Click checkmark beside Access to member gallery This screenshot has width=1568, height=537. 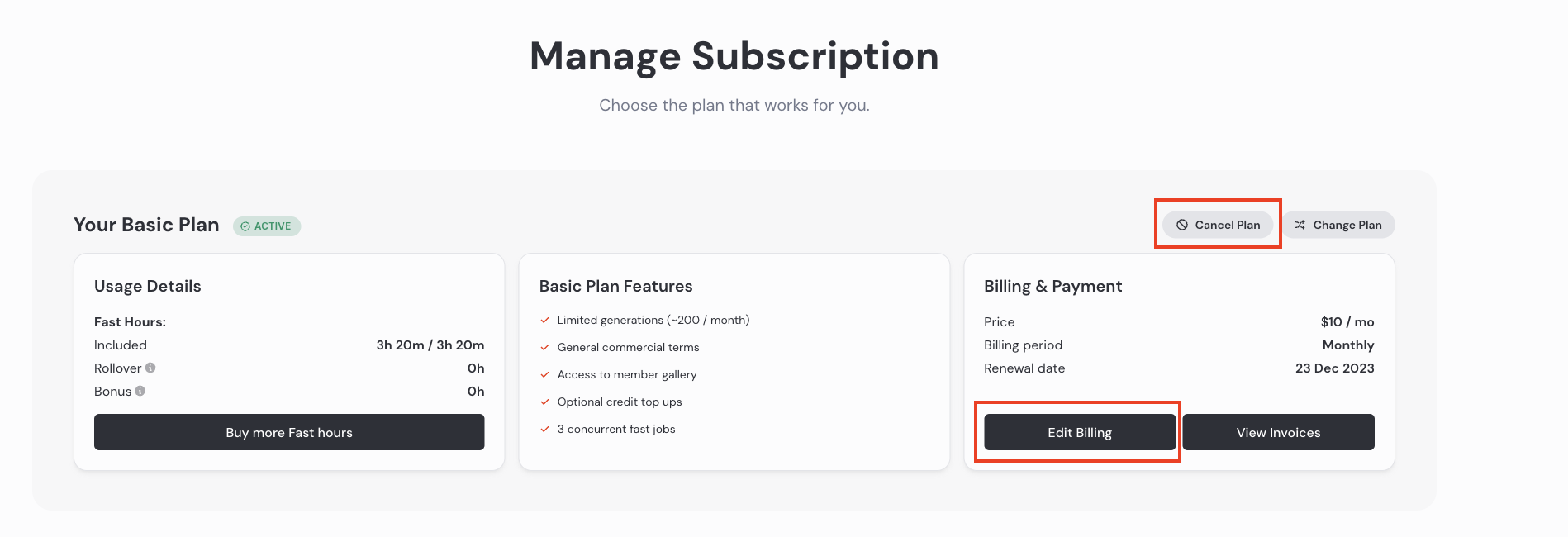click(544, 374)
